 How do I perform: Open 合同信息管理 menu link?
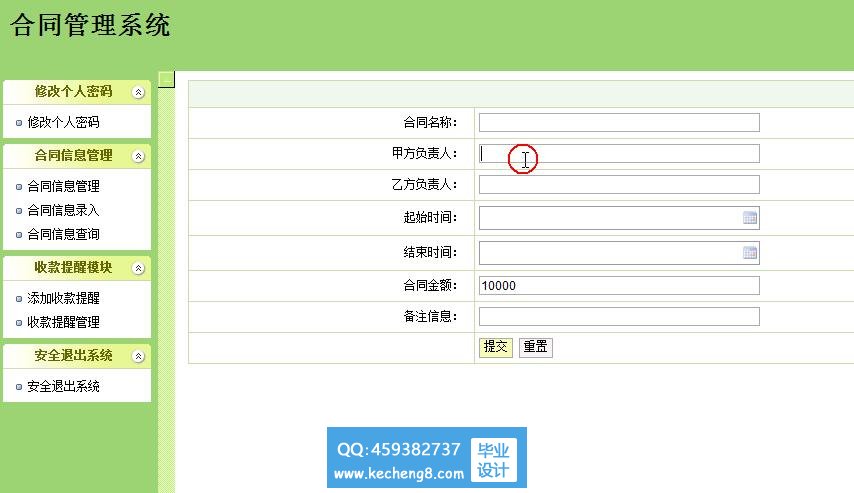[63, 186]
